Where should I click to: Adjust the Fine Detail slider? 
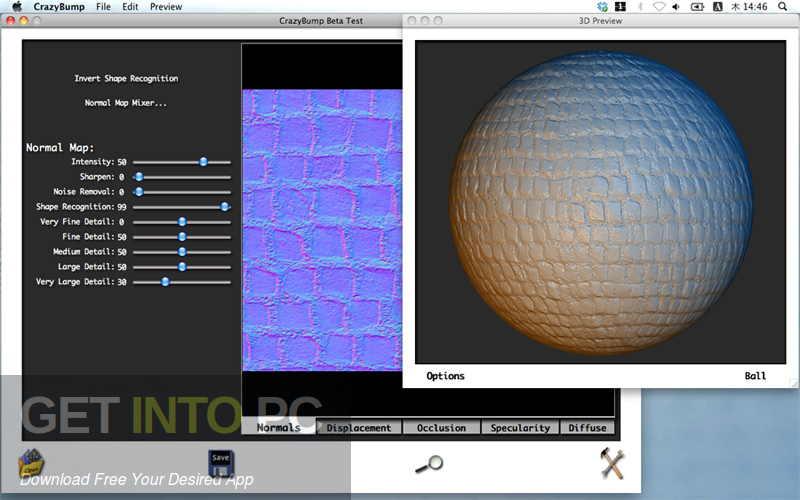(182, 237)
